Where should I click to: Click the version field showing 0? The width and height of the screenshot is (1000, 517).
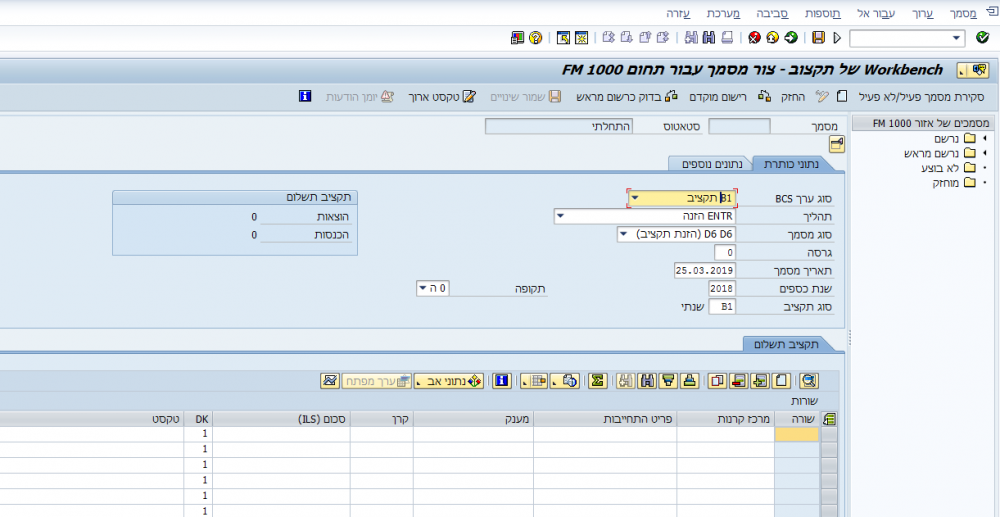pyautogui.click(x=725, y=252)
